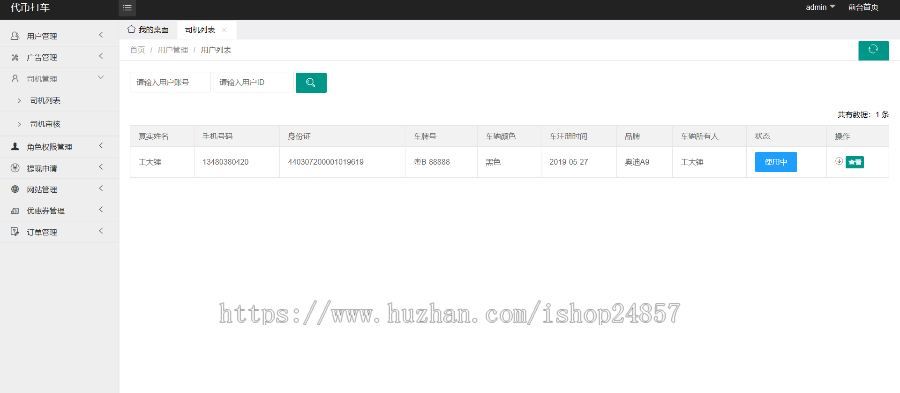Open 司机列表 in the sidebar submenu
Image resolution: width=900 pixels, height=393 pixels.
click(45, 101)
